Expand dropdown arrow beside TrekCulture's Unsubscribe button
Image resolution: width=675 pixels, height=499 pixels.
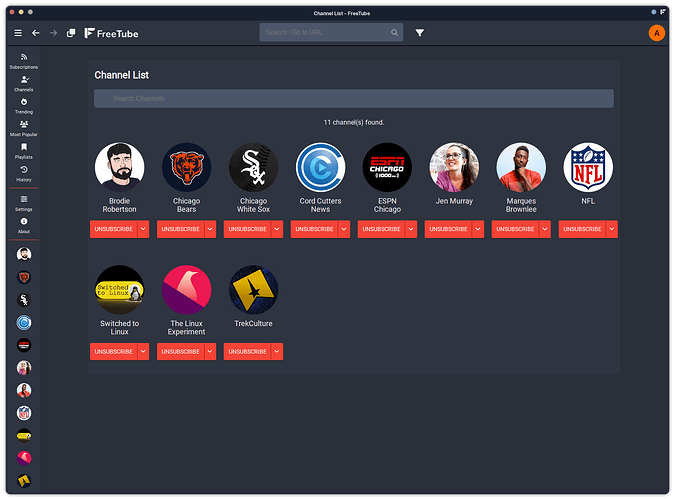[277, 352]
